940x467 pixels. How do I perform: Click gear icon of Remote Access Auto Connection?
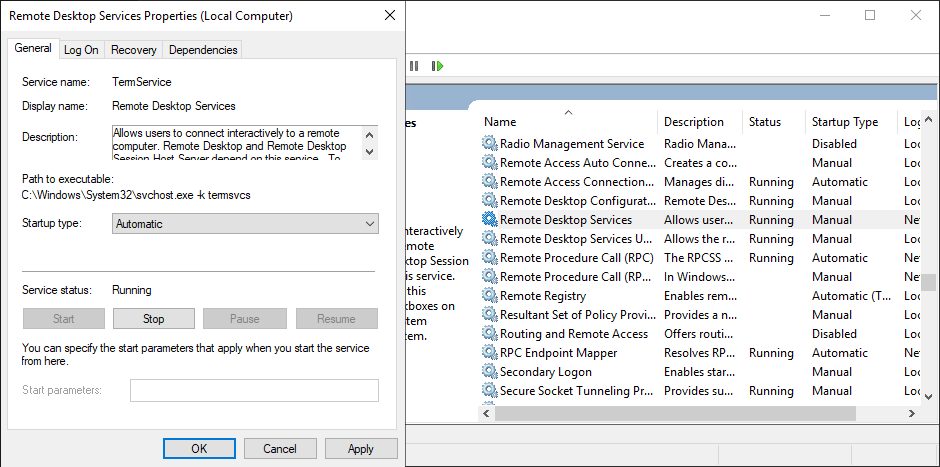coord(490,163)
